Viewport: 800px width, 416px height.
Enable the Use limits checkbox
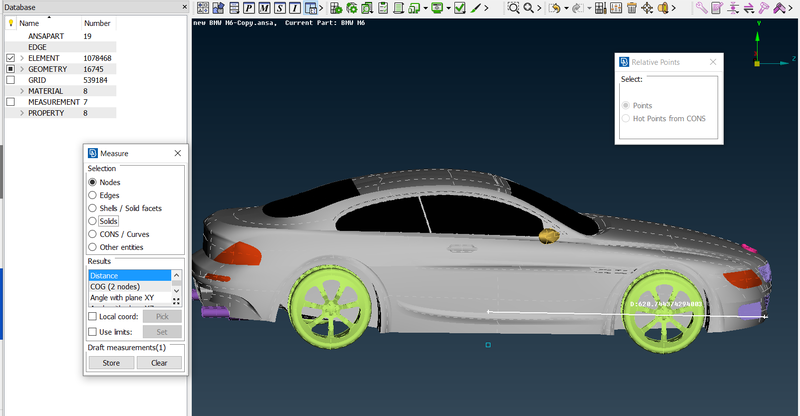92,332
